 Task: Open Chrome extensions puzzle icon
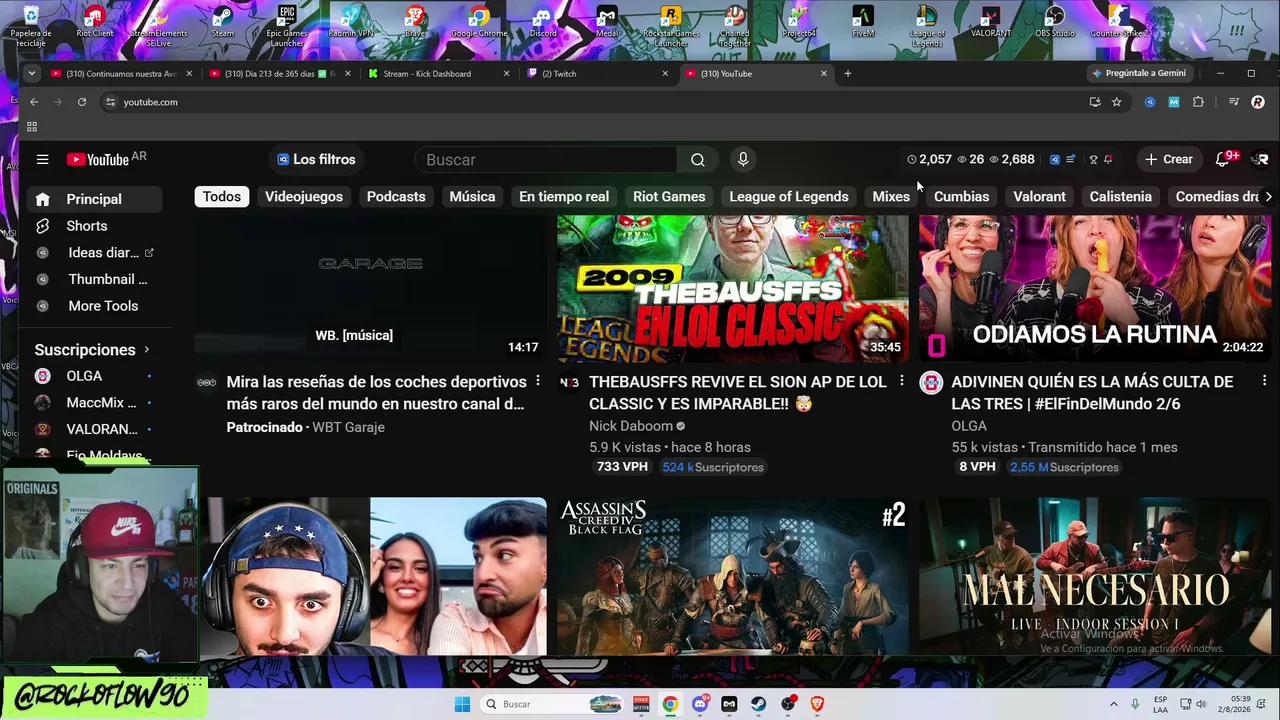coord(1198,102)
